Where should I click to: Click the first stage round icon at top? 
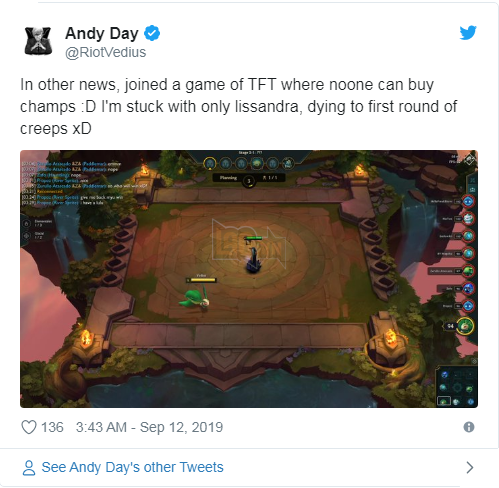pyautogui.click(x=210, y=163)
